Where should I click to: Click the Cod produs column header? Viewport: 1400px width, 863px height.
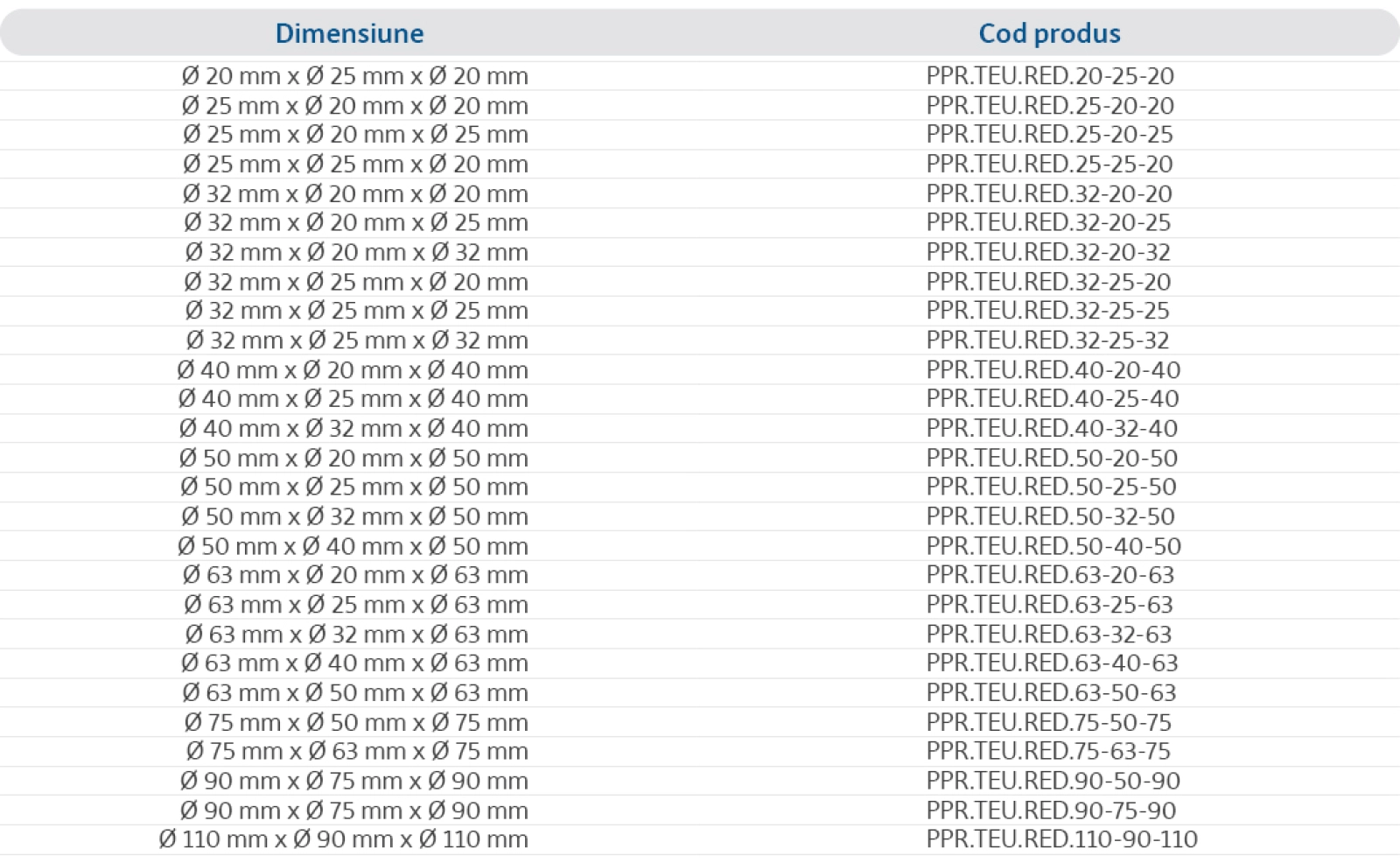pyautogui.click(x=1049, y=33)
